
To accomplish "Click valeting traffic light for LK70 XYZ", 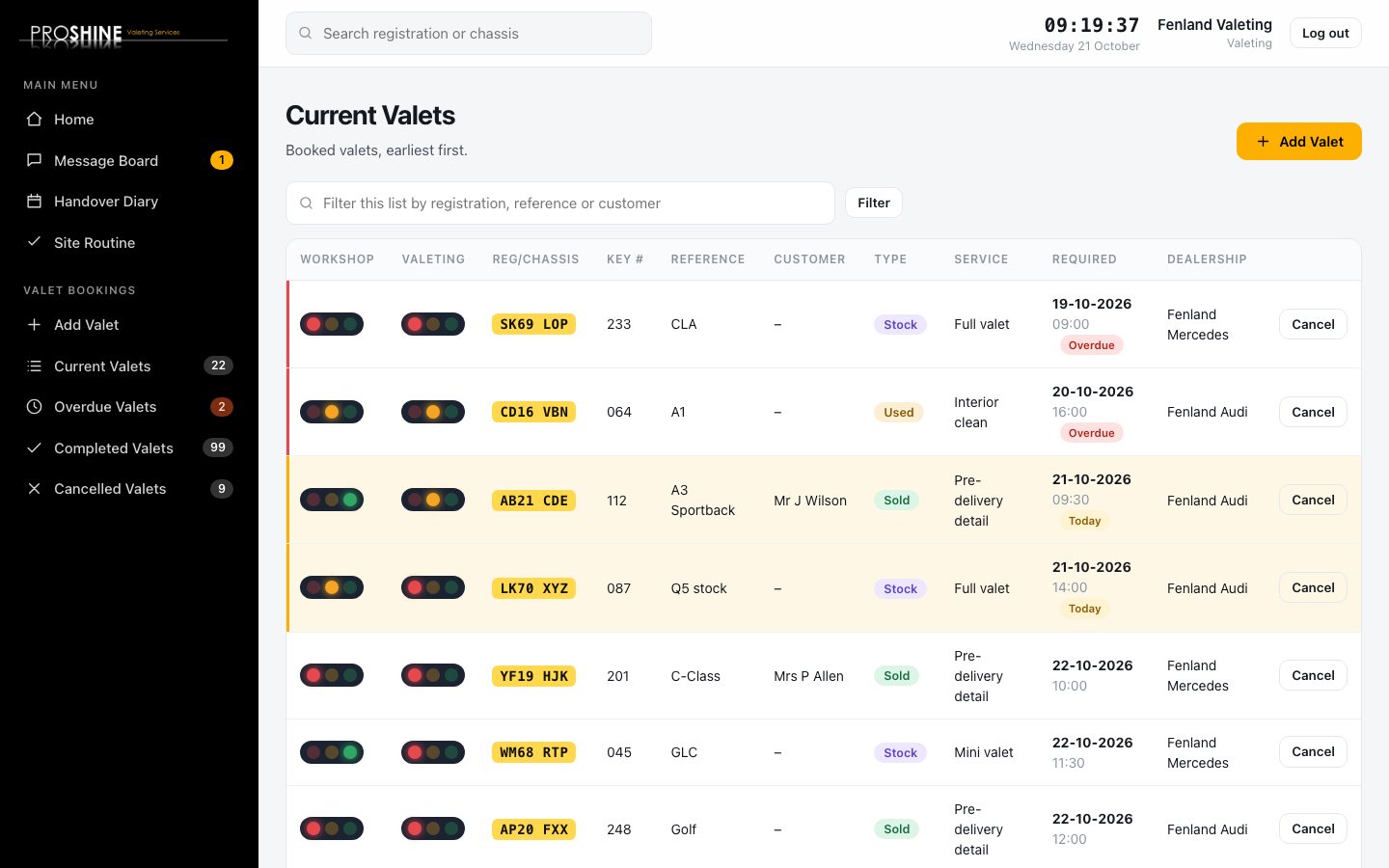I will (x=433, y=587).
